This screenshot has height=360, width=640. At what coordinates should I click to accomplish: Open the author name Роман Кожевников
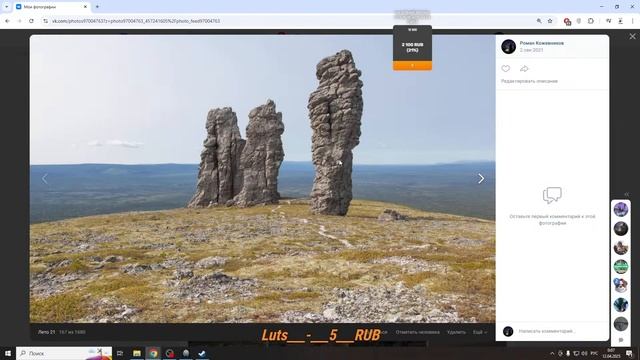point(542,43)
